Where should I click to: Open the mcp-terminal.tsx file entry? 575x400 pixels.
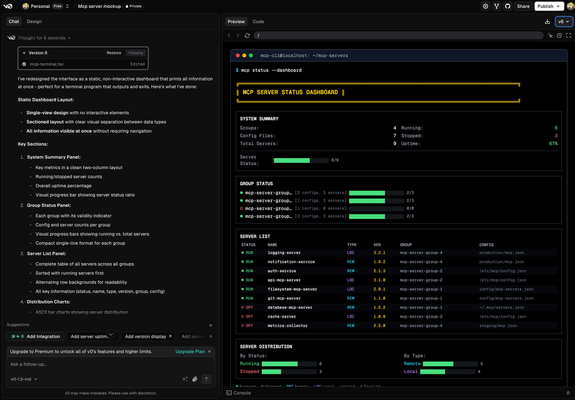coord(84,64)
